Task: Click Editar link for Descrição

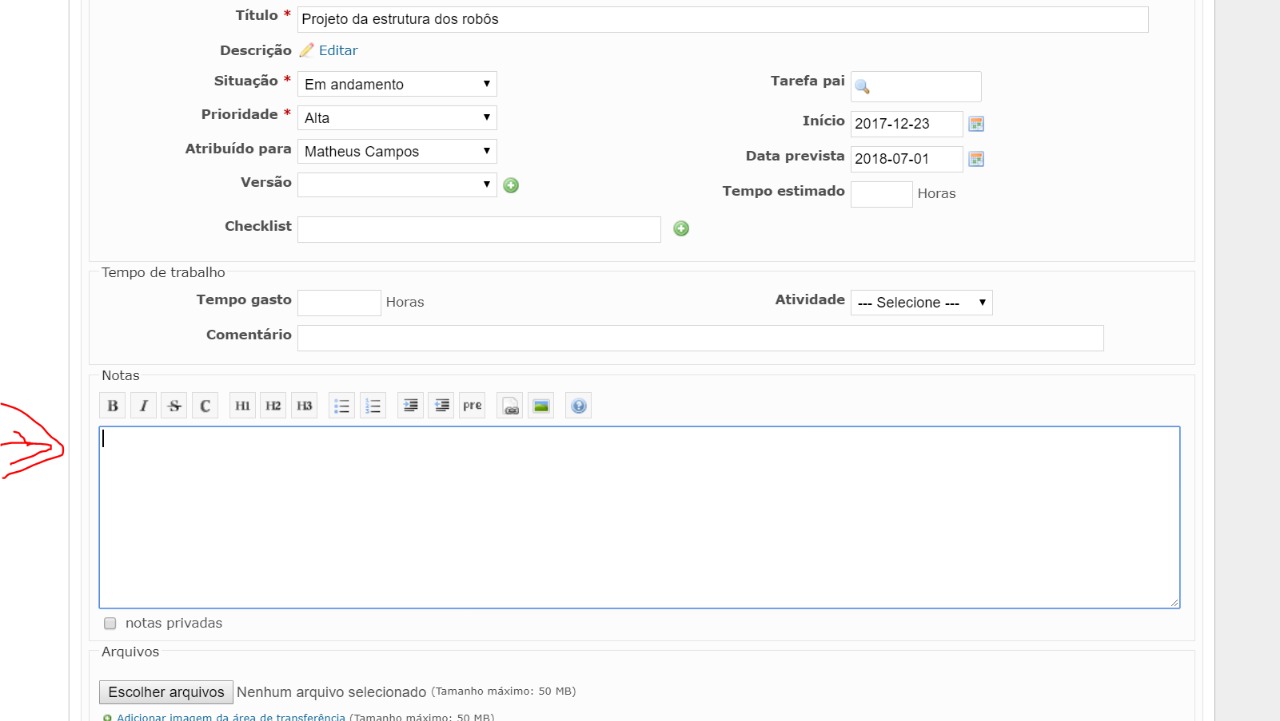Action: pyautogui.click(x=338, y=50)
